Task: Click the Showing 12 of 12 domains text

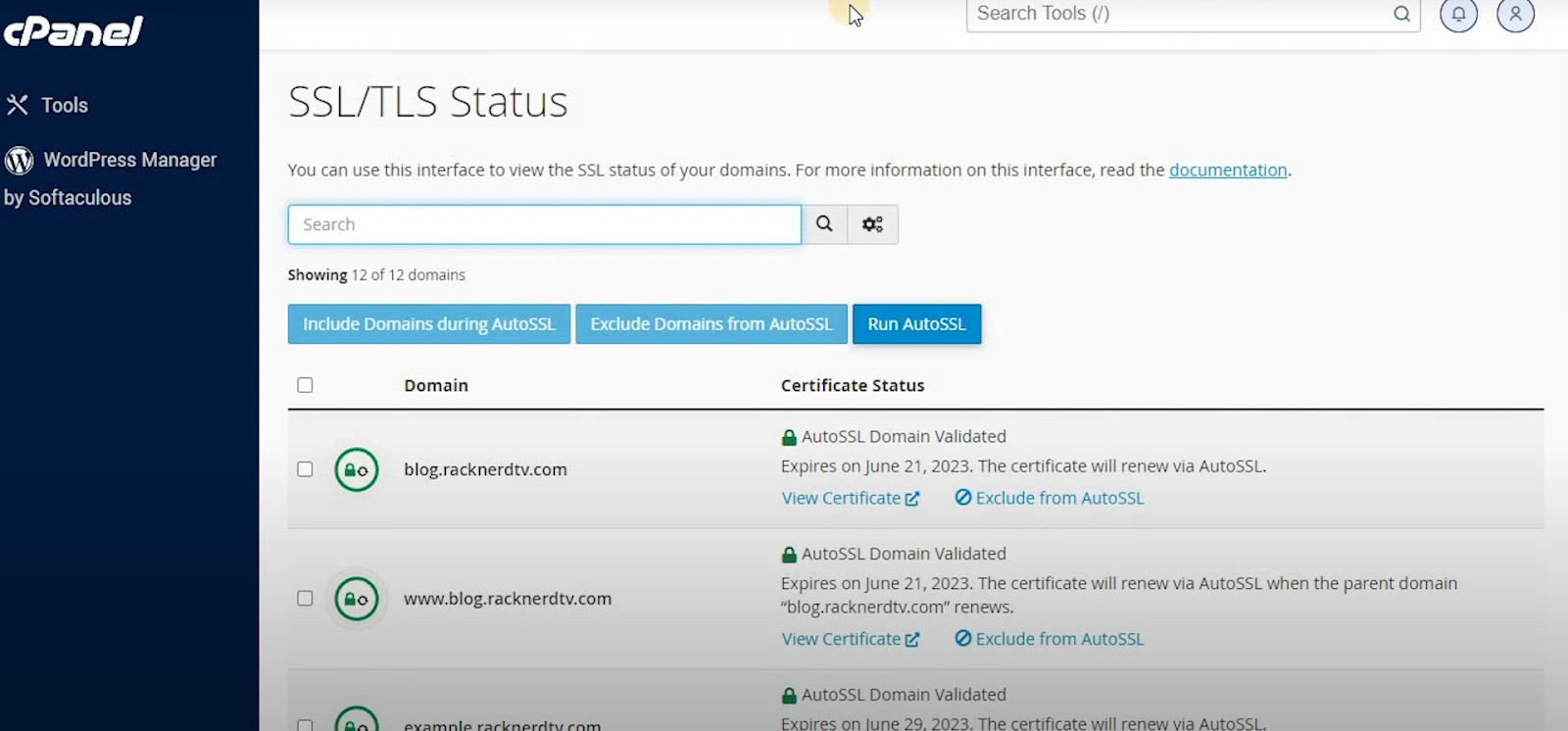Action: pos(376,275)
